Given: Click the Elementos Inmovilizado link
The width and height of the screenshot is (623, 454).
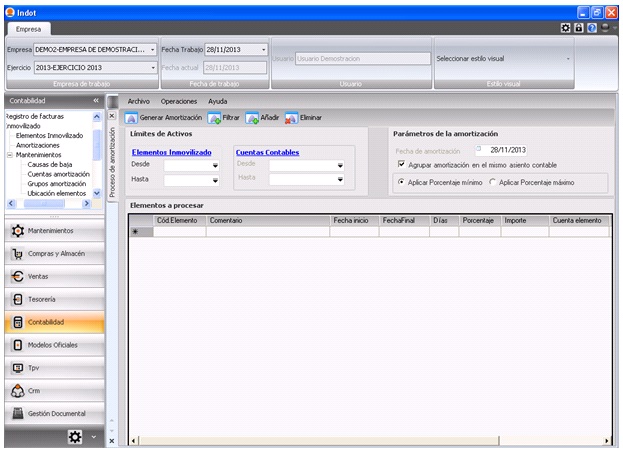Looking at the screenshot, I should tap(171, 152).
